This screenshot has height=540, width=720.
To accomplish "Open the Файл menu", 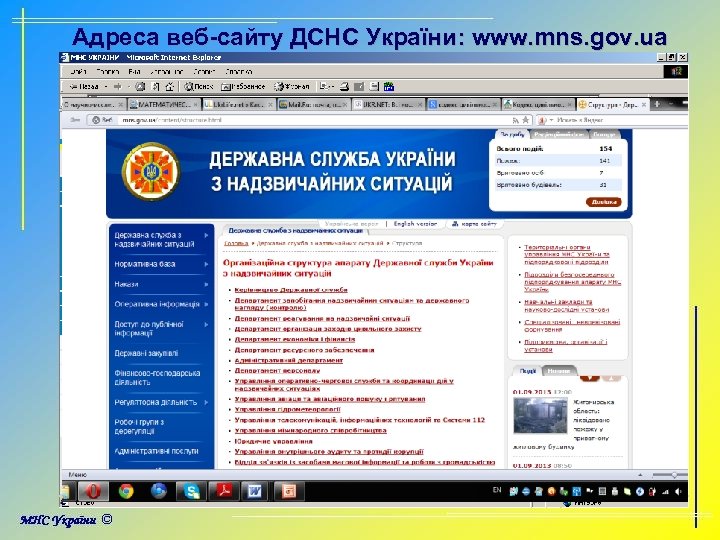I will click(x=79, y=72).
